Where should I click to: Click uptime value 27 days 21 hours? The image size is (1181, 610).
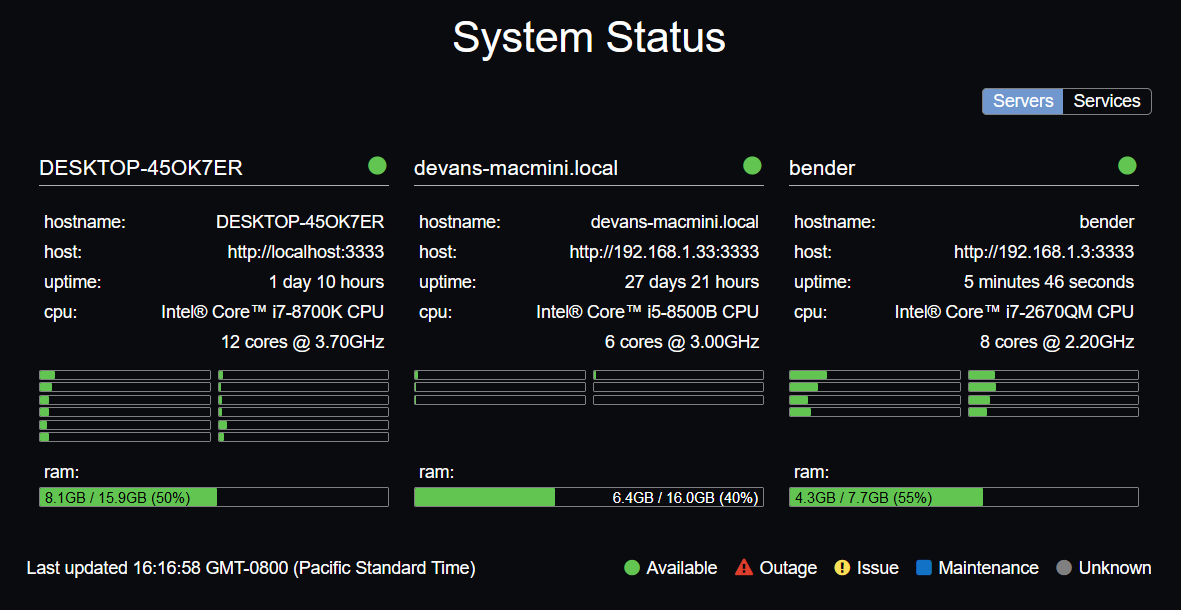[691, 282]
